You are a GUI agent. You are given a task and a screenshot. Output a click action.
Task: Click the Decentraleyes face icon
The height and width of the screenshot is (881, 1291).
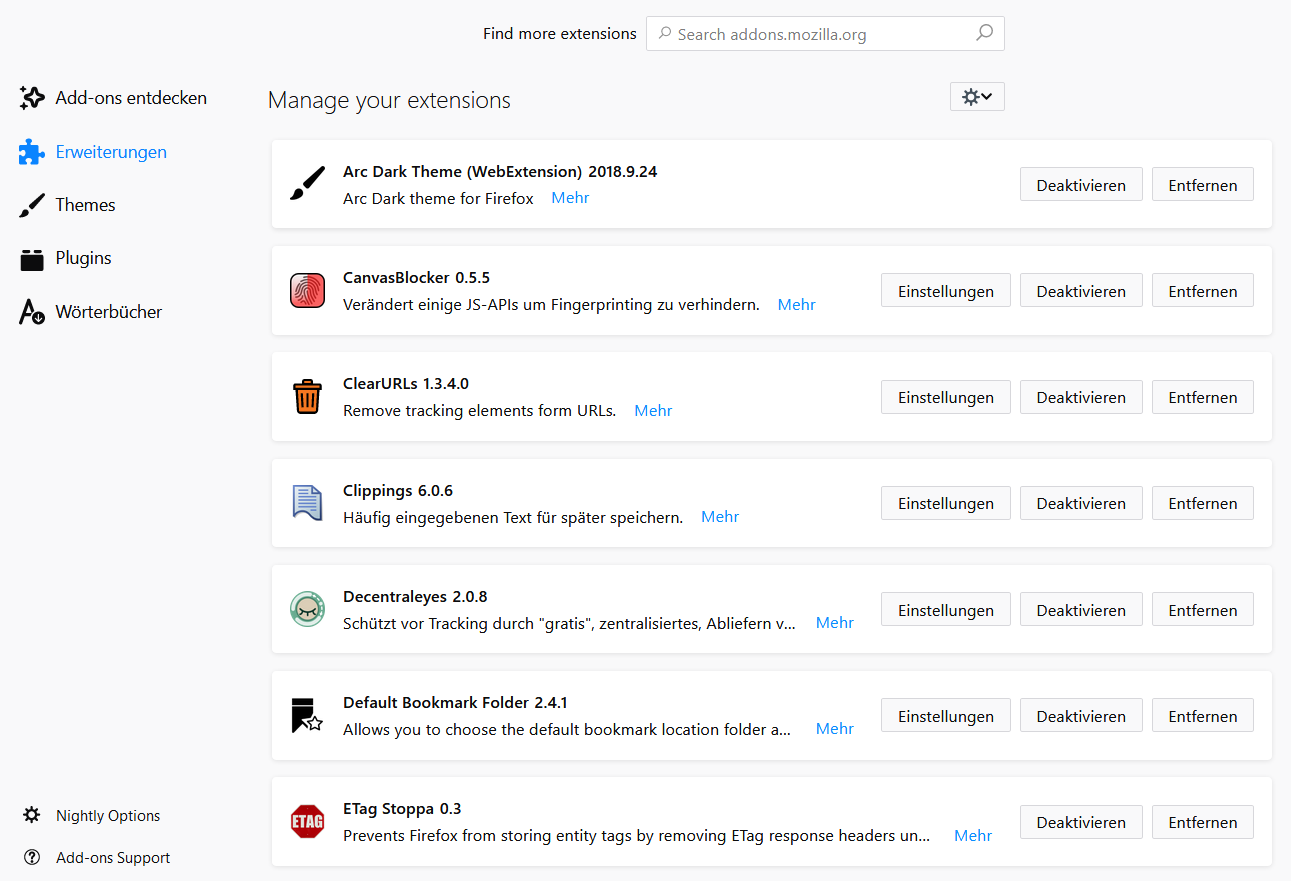(x=307, y=609)
